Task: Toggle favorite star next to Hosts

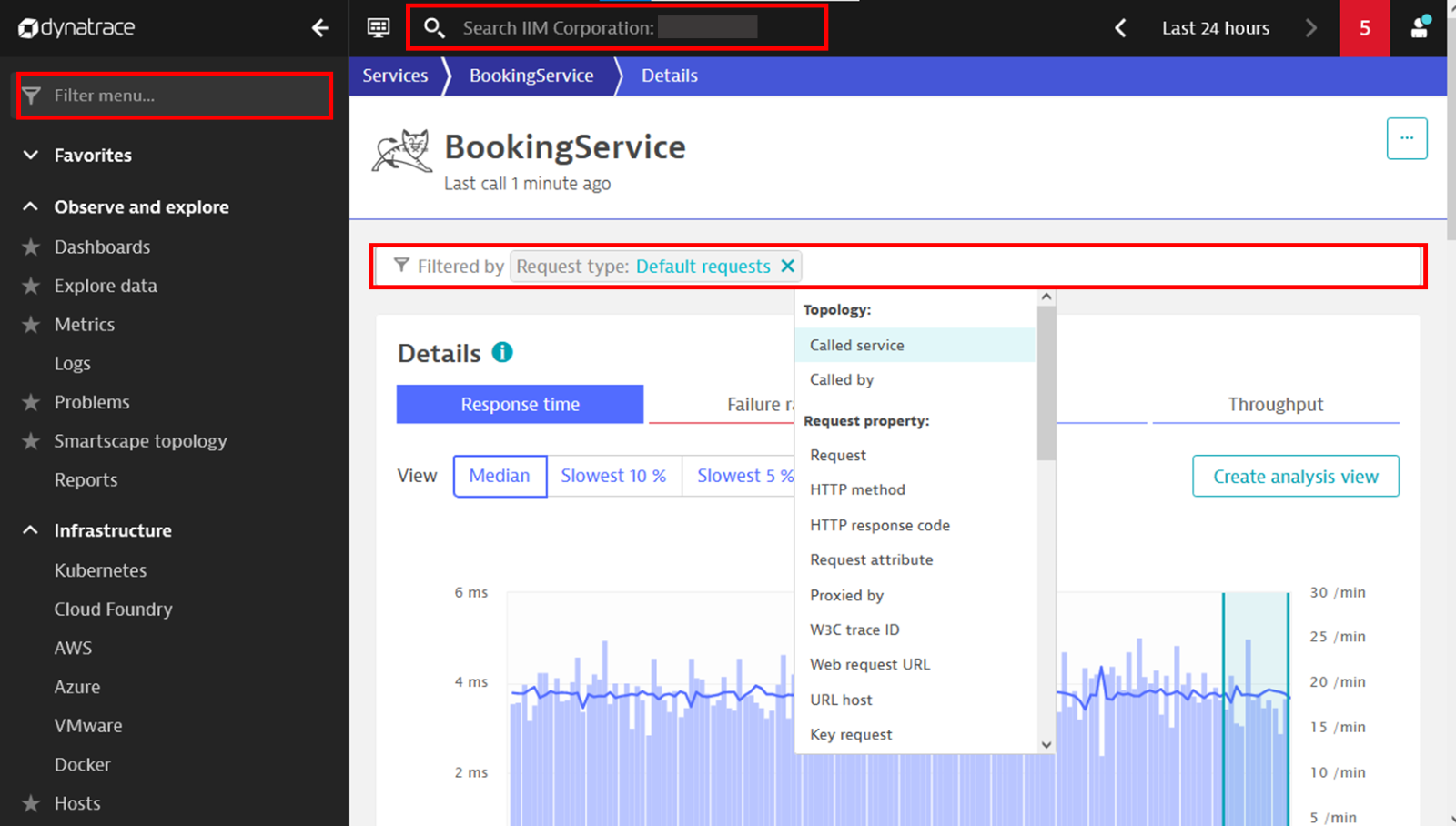Action: point(31,803)
